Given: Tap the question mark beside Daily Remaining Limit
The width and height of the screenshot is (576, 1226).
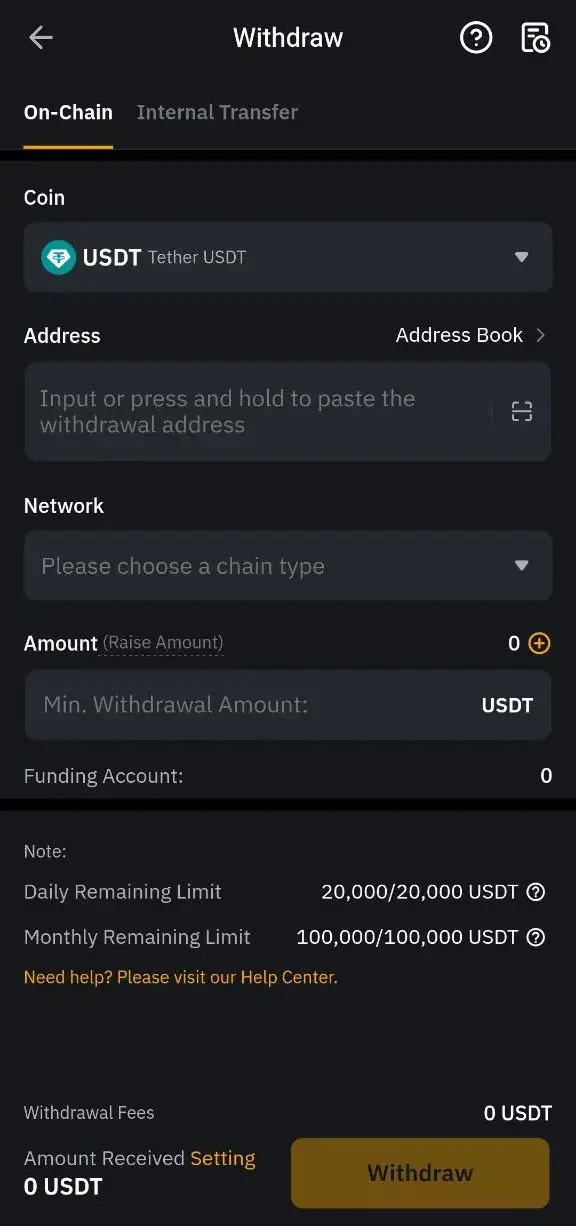Looking at the screenshot, I should [535, 891].
